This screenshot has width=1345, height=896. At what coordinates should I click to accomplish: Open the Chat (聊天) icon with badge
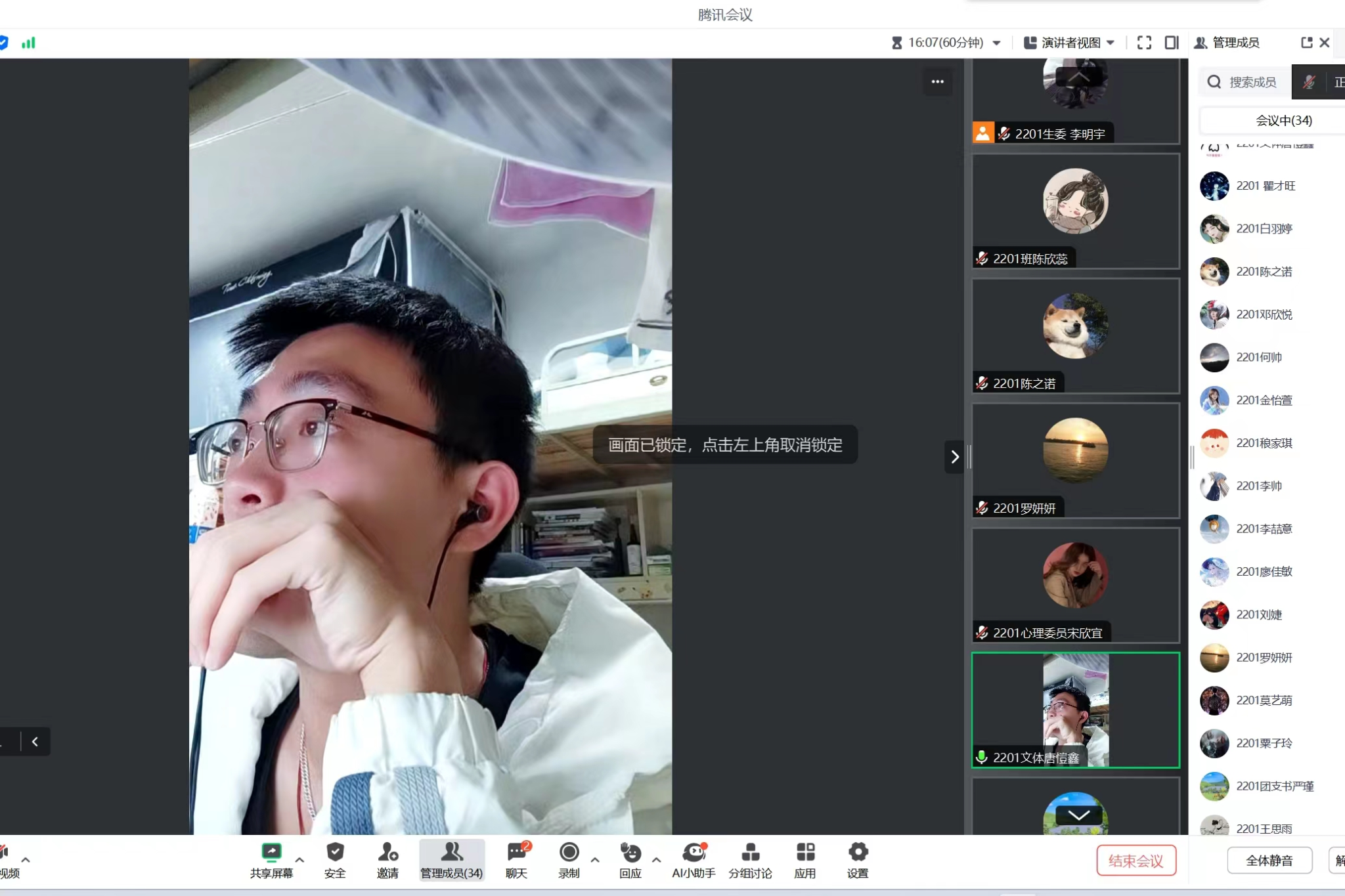(x=517, y=853)
